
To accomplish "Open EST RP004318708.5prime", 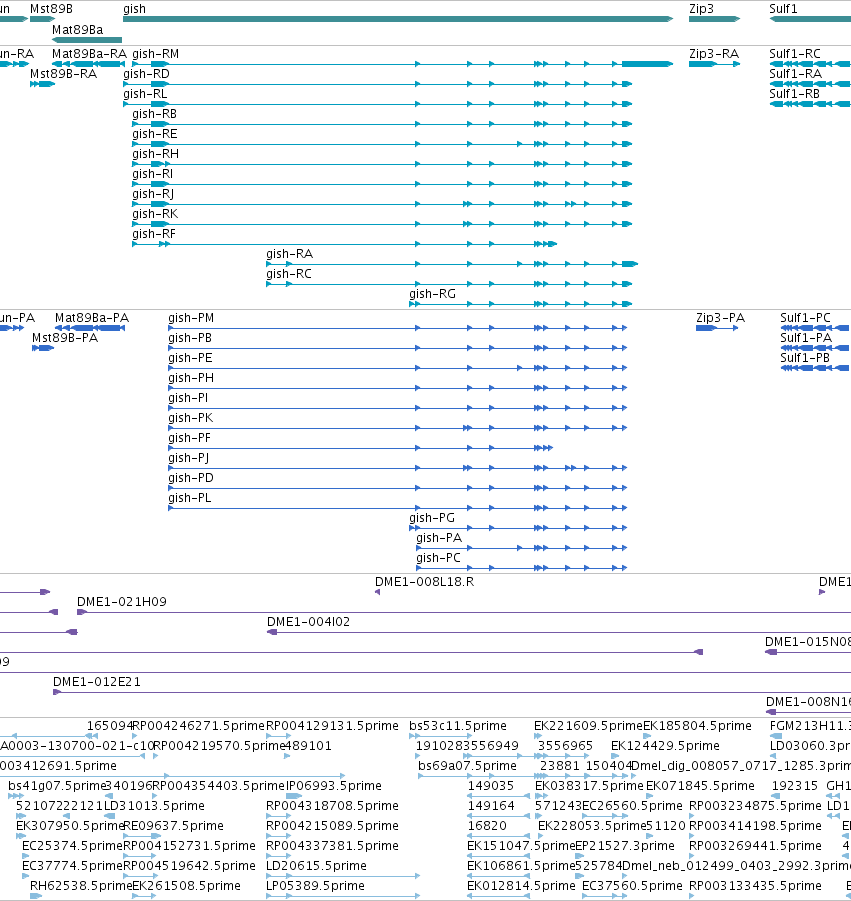I will [279, 815].
